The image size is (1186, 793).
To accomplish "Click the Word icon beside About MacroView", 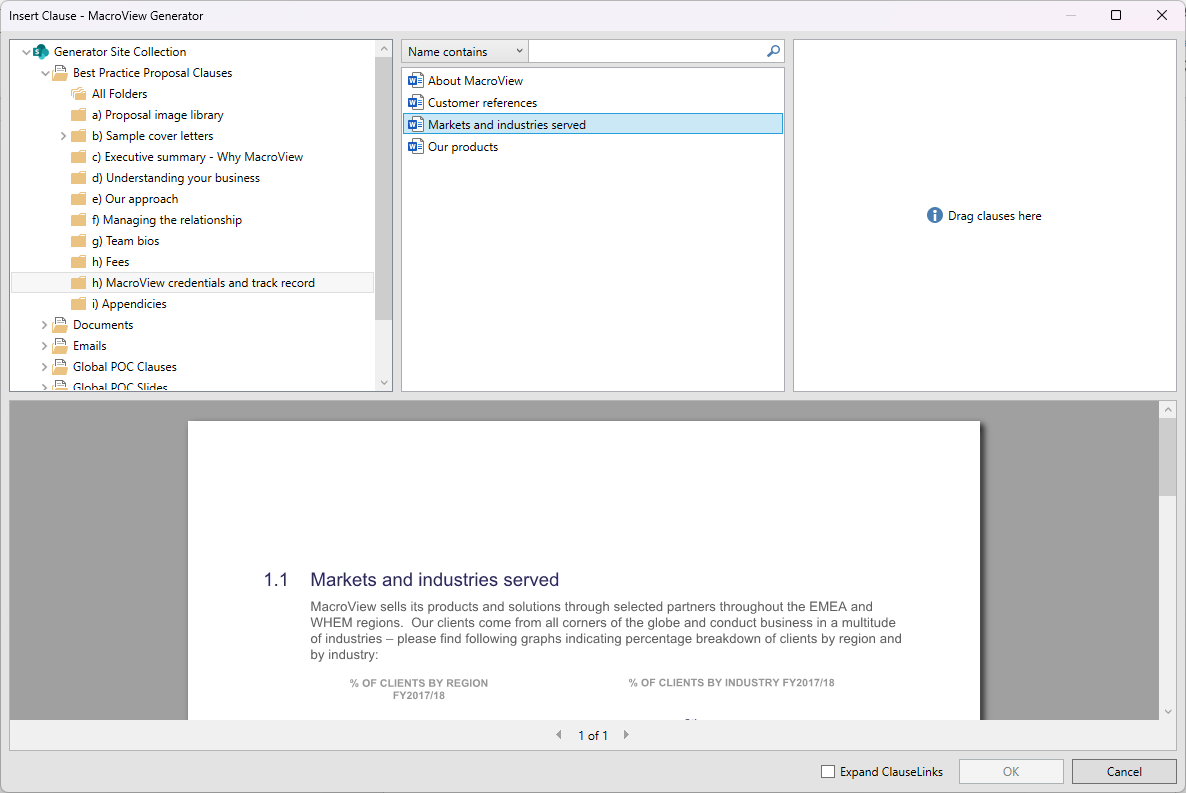I will (x=415, y=80).
